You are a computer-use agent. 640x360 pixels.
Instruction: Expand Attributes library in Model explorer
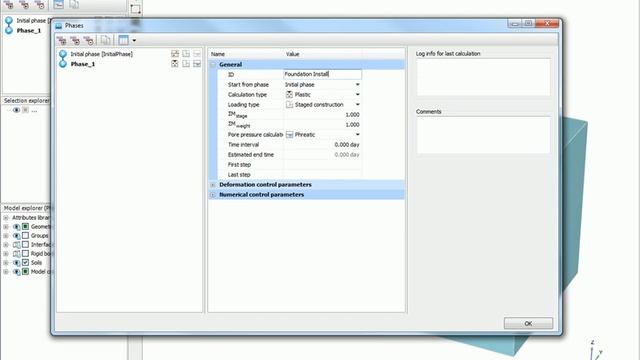point(6,218)
